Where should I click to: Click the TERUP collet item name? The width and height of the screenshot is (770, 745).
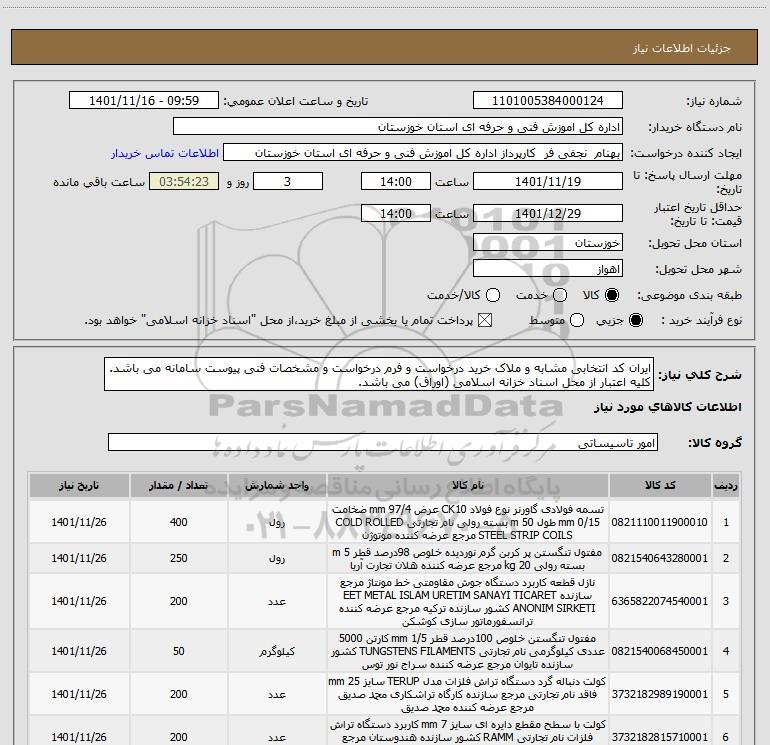tap(468, 694)
